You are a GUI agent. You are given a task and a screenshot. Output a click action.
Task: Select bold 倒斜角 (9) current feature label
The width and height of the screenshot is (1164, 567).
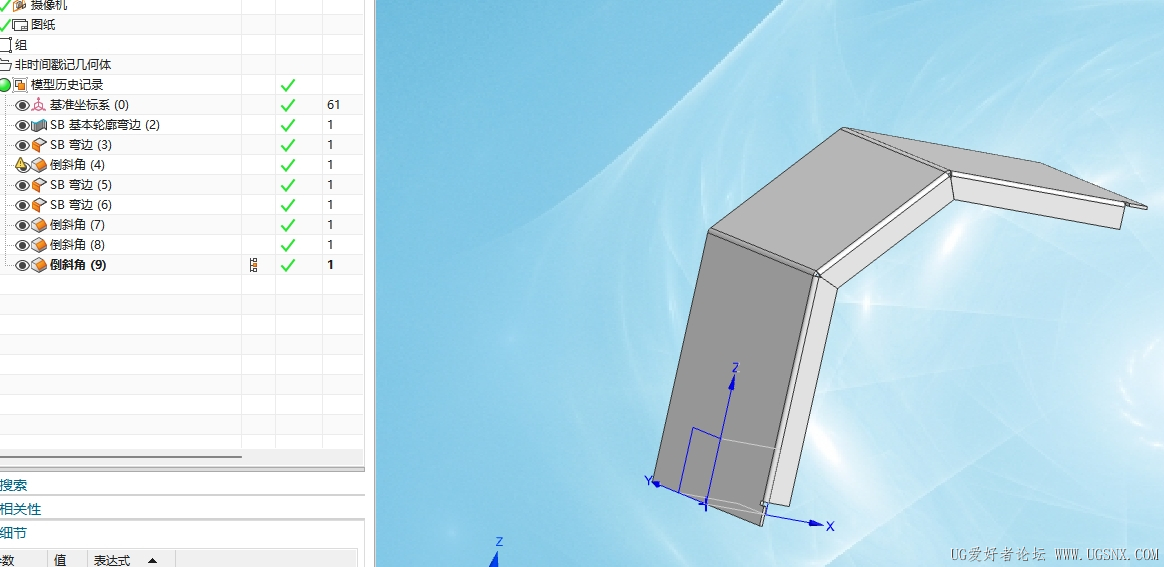(x=78, y=265)
